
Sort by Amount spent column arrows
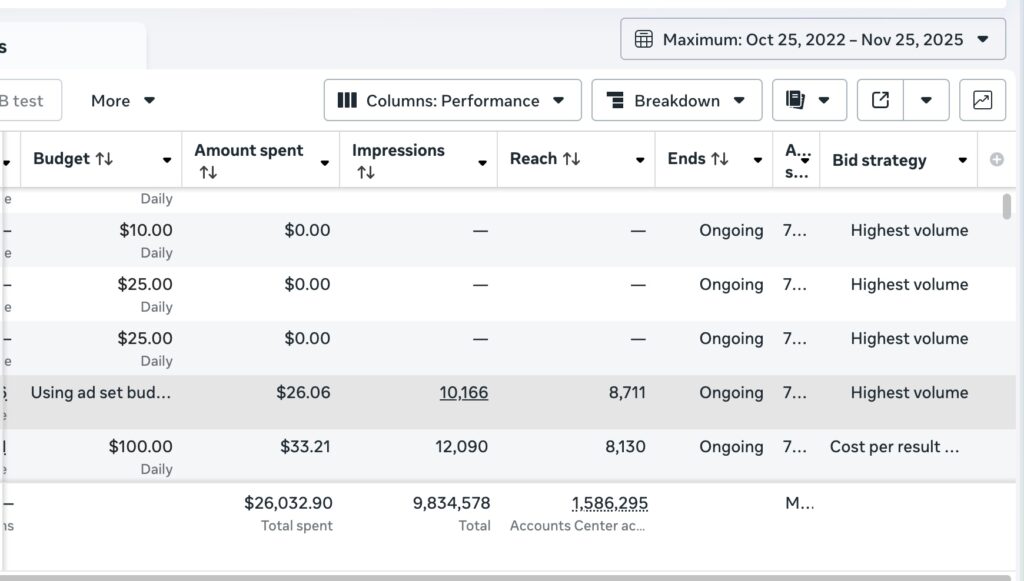(208, 173)
